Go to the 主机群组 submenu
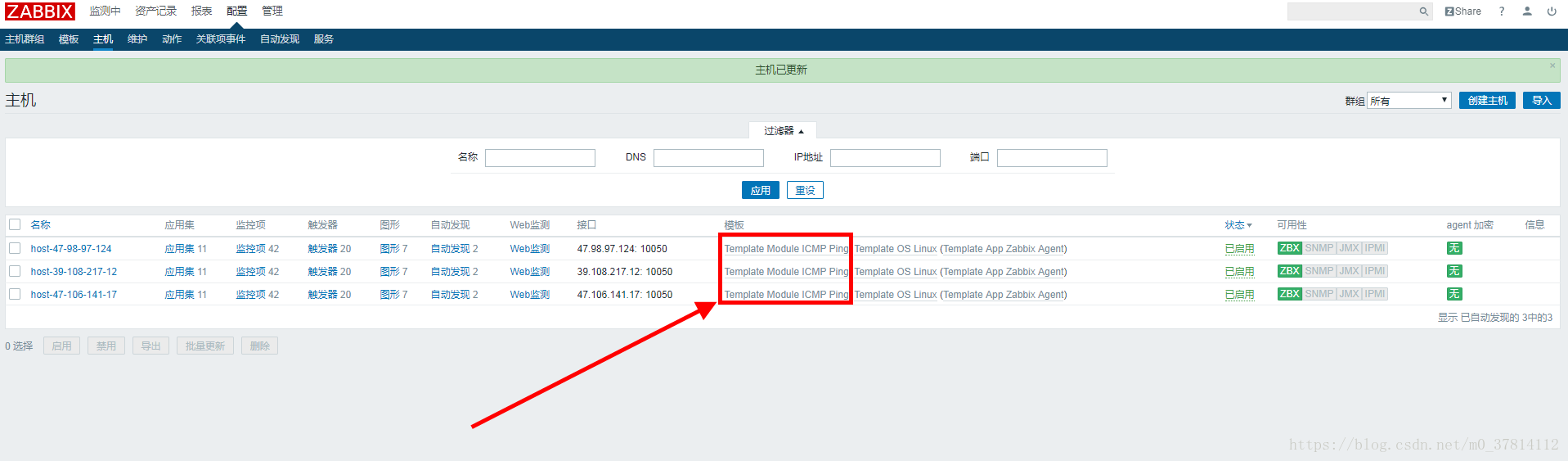The height and width of the screenshot is (461, 1568). click(25, 39)
